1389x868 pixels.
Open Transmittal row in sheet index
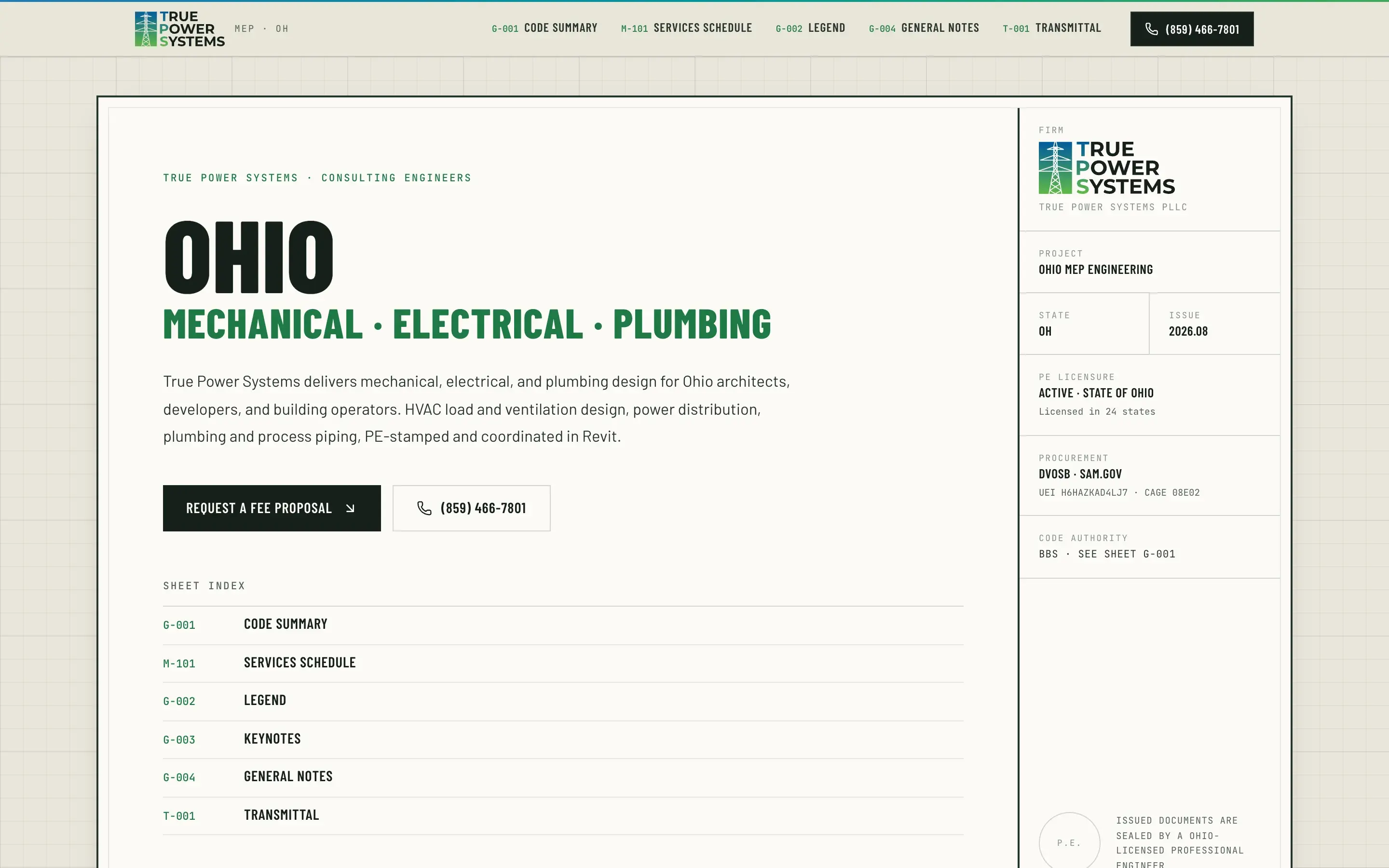tap(563, 816)
